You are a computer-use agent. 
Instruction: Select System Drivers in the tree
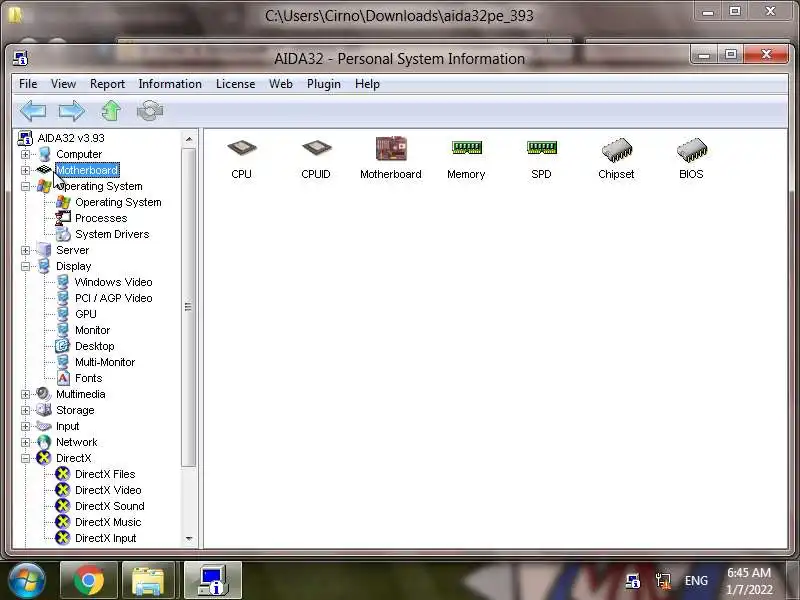[x=112, y=234]
